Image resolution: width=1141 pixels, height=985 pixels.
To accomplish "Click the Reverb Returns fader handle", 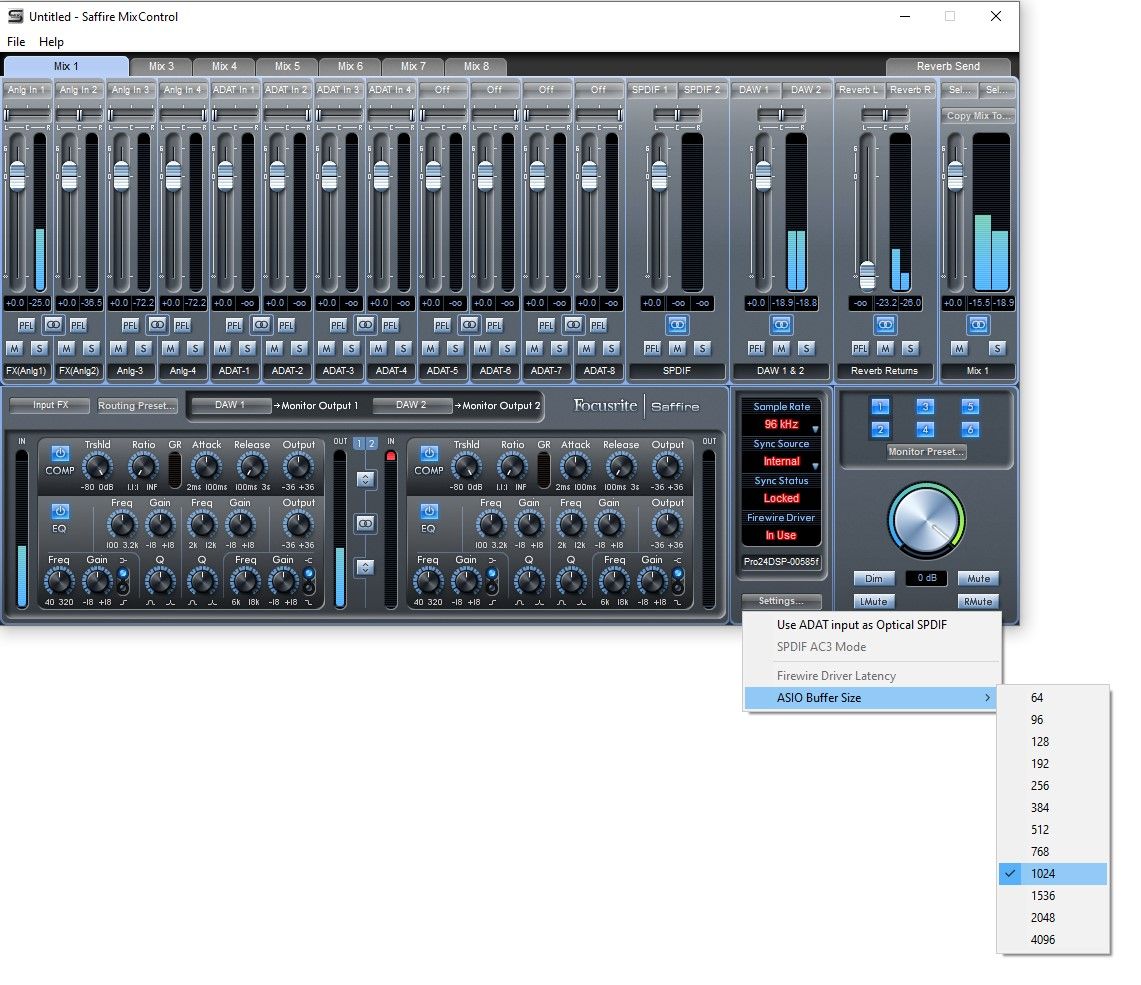I will tap(867, 274).
